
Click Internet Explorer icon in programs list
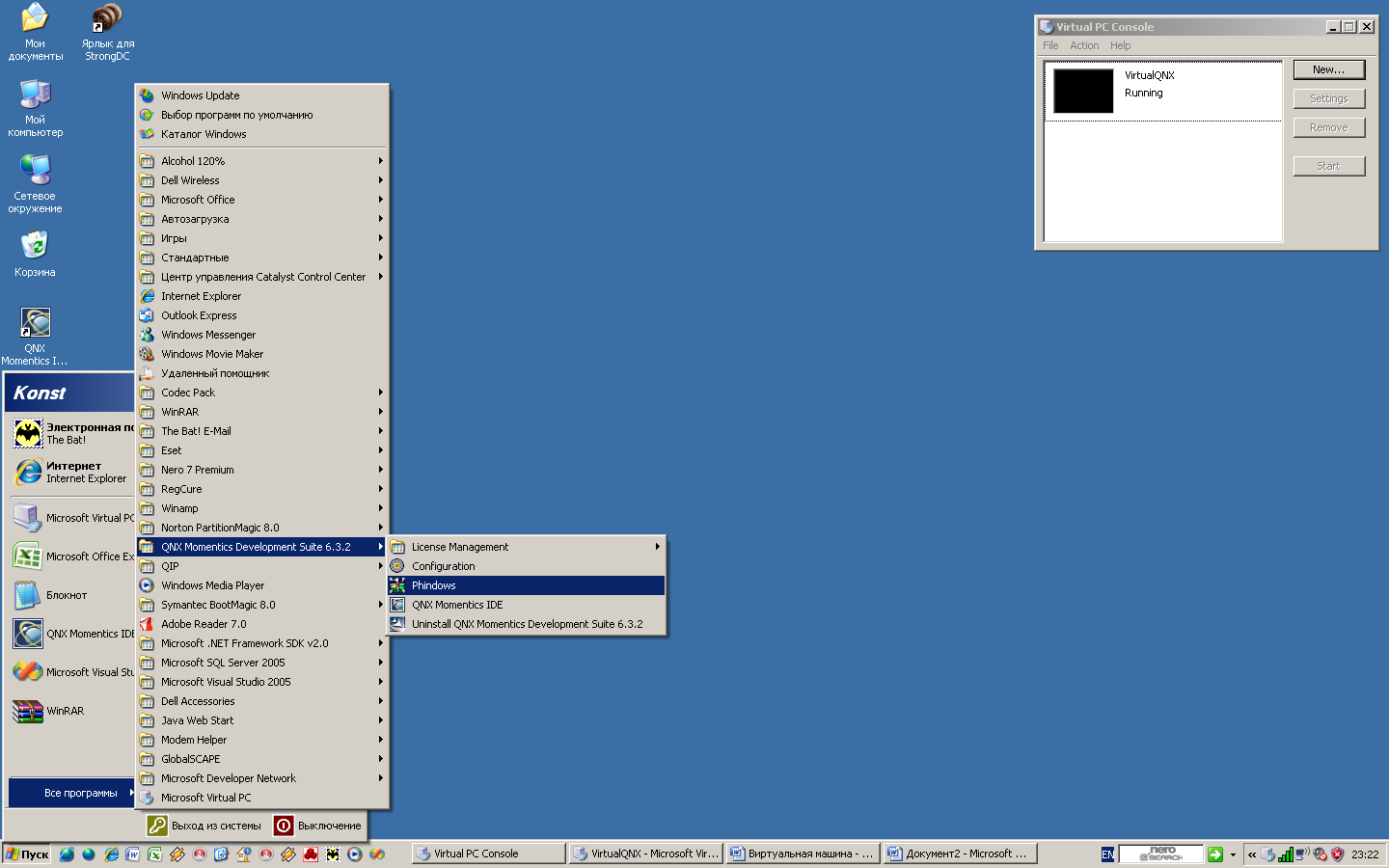pos(147,296)
